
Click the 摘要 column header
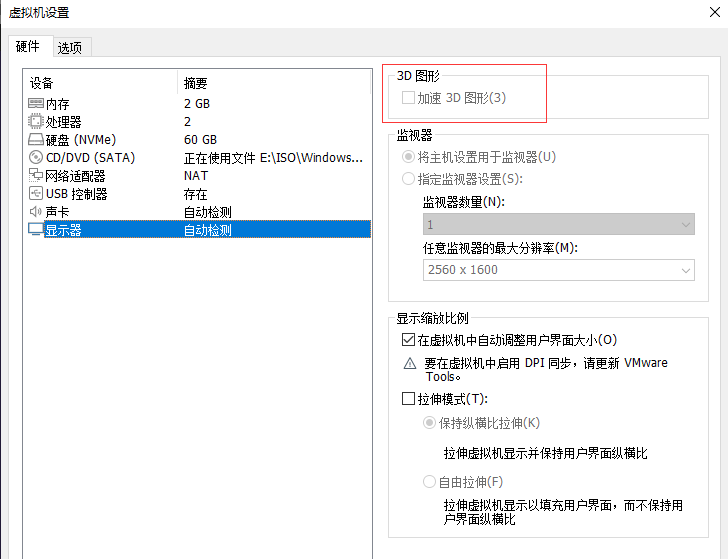coord(195,83)
